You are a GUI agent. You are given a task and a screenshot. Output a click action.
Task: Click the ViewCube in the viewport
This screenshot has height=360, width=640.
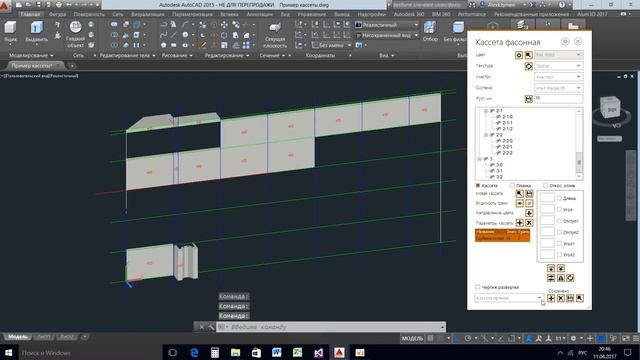click(x=610, y=108)
